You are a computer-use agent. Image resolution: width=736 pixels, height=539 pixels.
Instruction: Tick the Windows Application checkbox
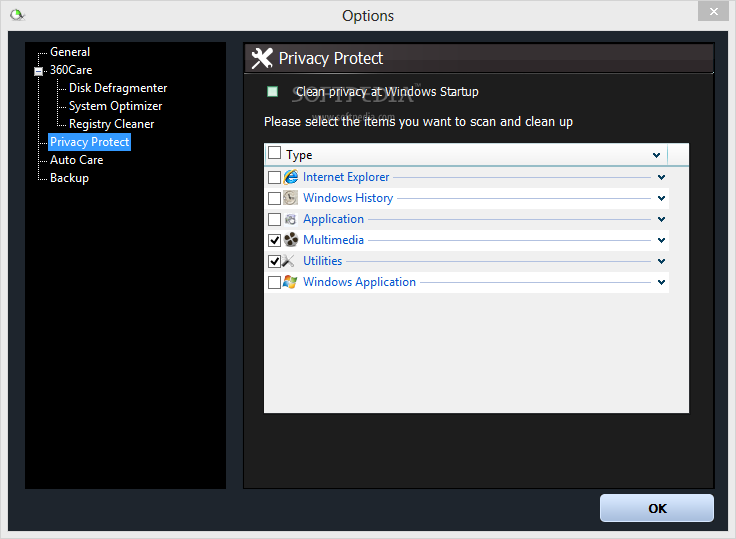274,282
